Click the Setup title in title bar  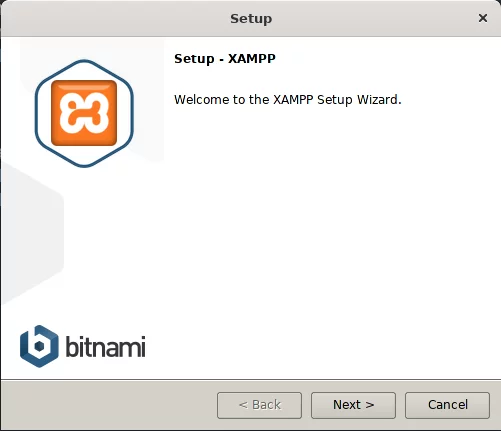(251, 19)
